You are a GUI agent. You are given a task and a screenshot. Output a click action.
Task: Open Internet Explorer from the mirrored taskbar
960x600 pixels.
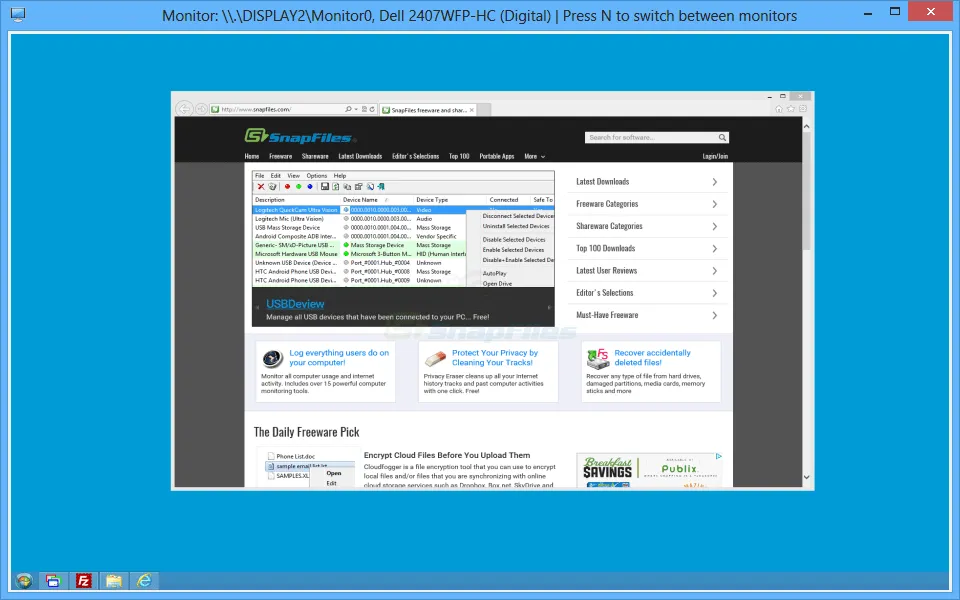[x=144, y=580]
